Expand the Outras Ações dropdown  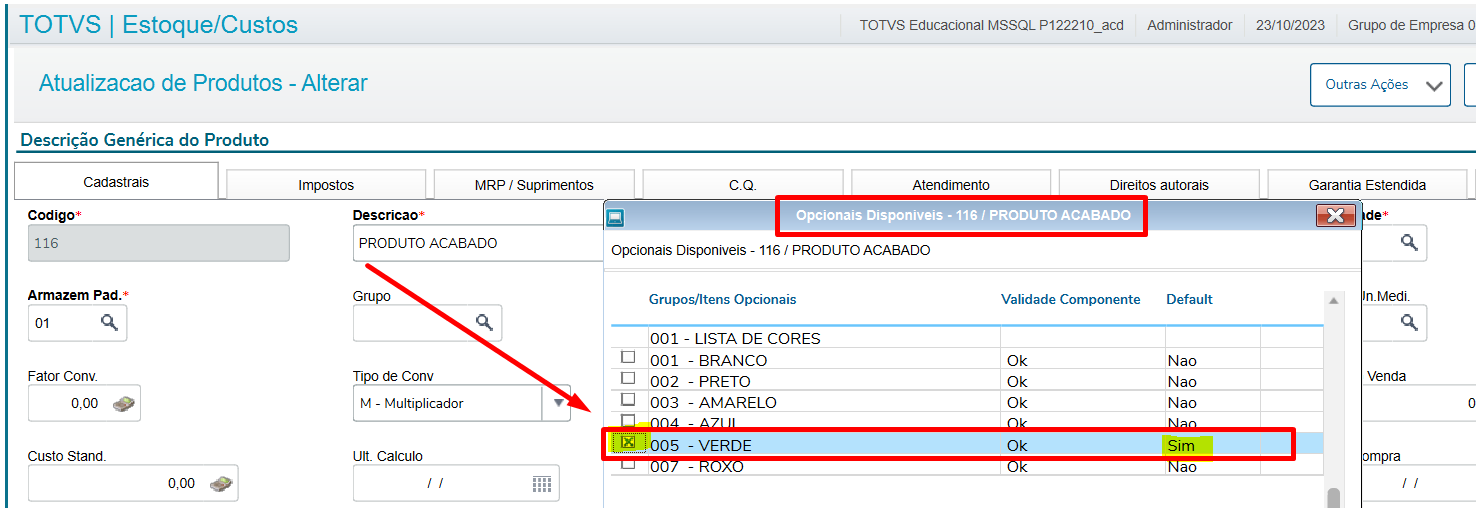(1380, 85)
